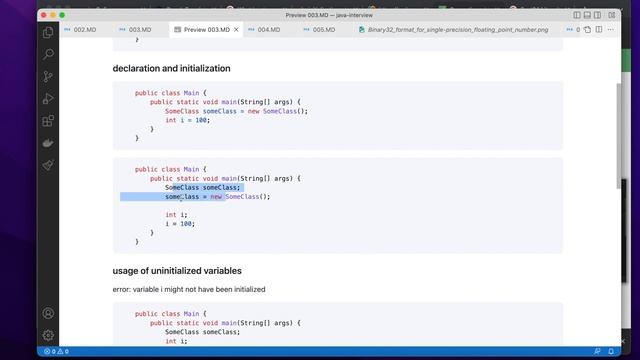Click the preview vertical scrollbar thumb
Viewport: 640px width, 360px height.
619,136
